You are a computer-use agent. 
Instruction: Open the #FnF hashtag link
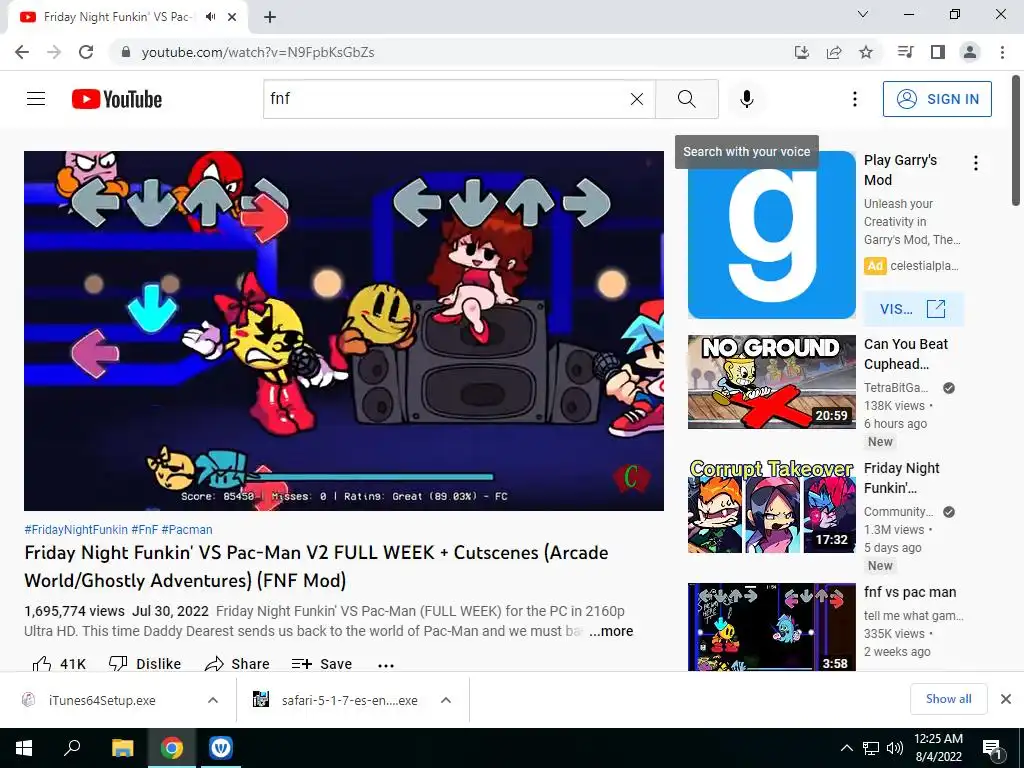144,530
